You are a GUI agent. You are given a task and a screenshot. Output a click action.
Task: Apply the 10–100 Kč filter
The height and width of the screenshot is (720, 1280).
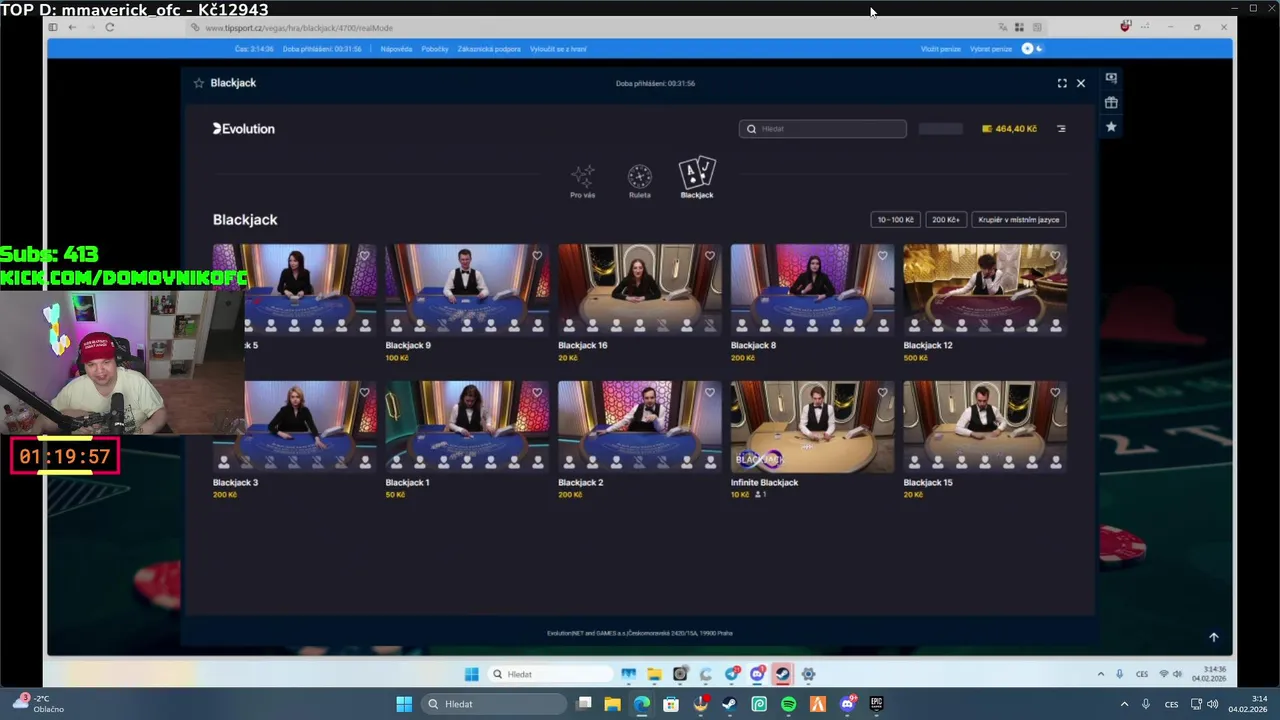click(895, 220)
